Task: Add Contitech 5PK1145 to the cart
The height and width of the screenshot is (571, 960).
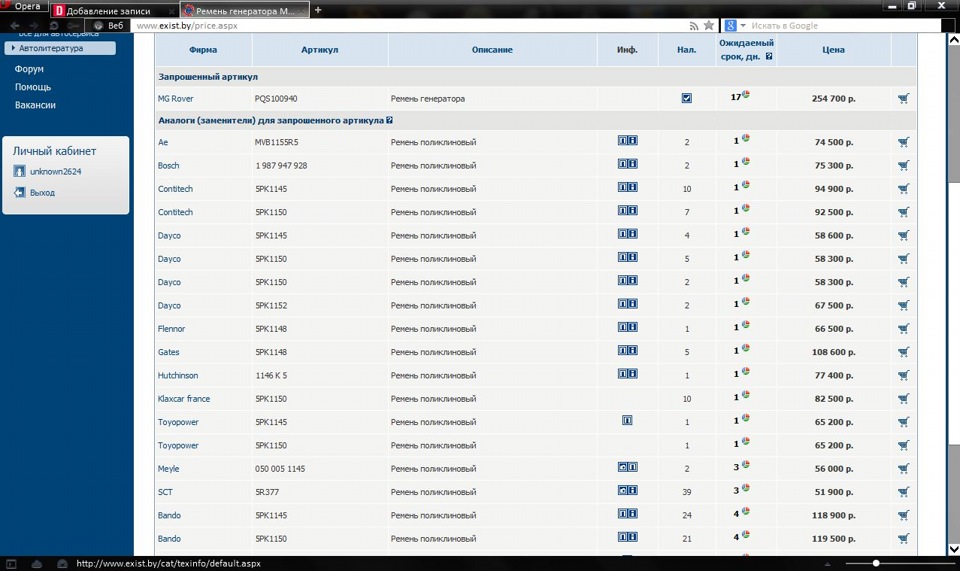Action: (x=904, y=188)
